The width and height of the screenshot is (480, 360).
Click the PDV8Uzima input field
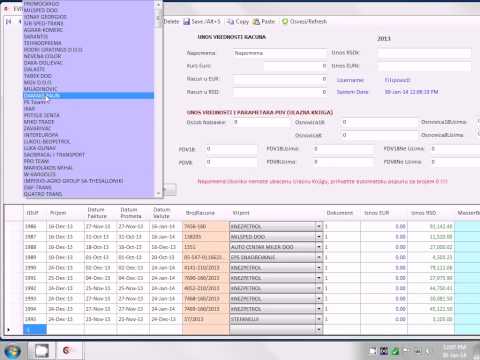tap(343, 162)
